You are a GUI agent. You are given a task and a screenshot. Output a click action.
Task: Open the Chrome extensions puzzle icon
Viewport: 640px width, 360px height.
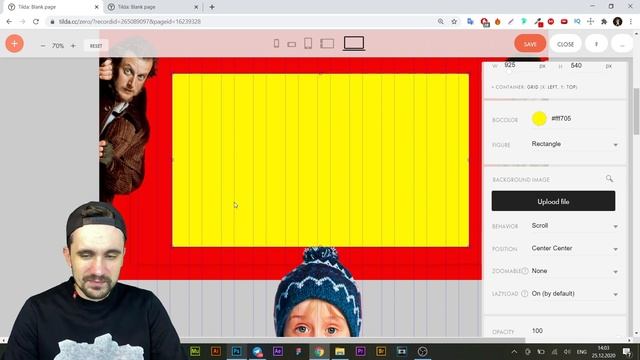604,21
